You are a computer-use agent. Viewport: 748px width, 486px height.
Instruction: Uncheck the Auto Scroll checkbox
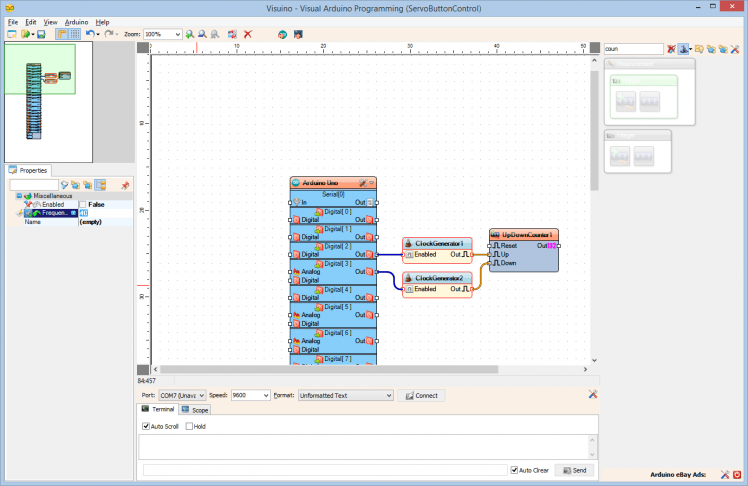coord(146,426)
